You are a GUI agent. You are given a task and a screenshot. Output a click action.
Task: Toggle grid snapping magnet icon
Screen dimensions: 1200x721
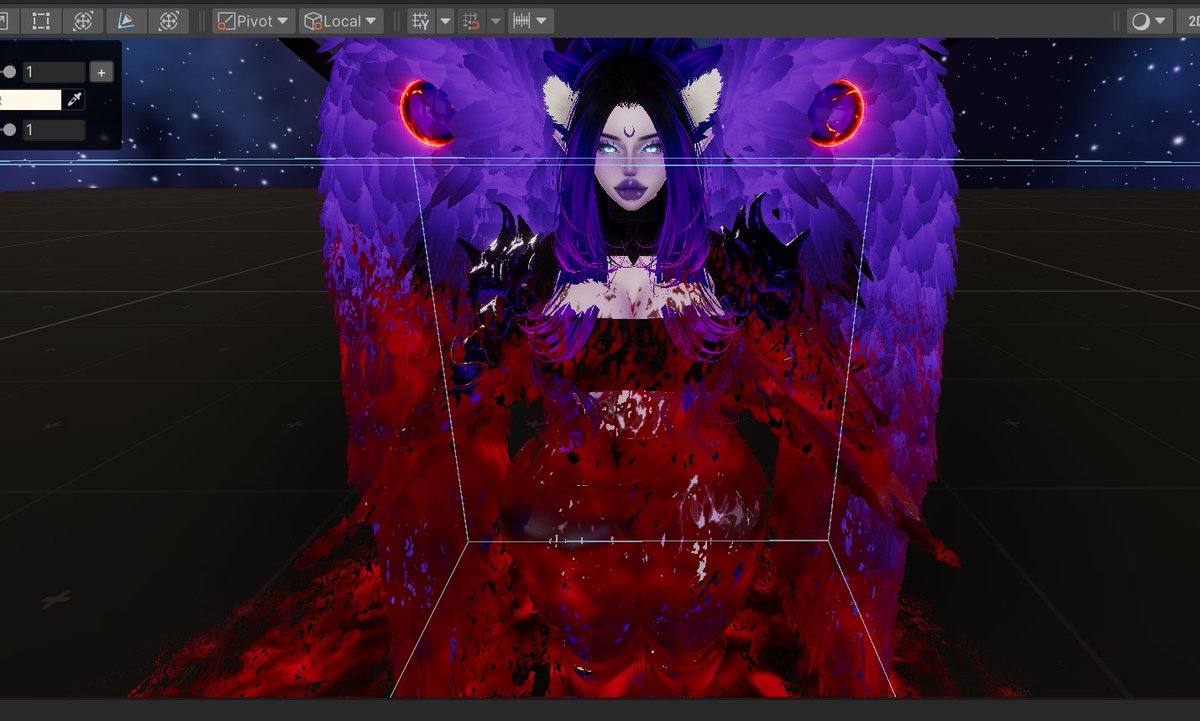click(471, 20)
